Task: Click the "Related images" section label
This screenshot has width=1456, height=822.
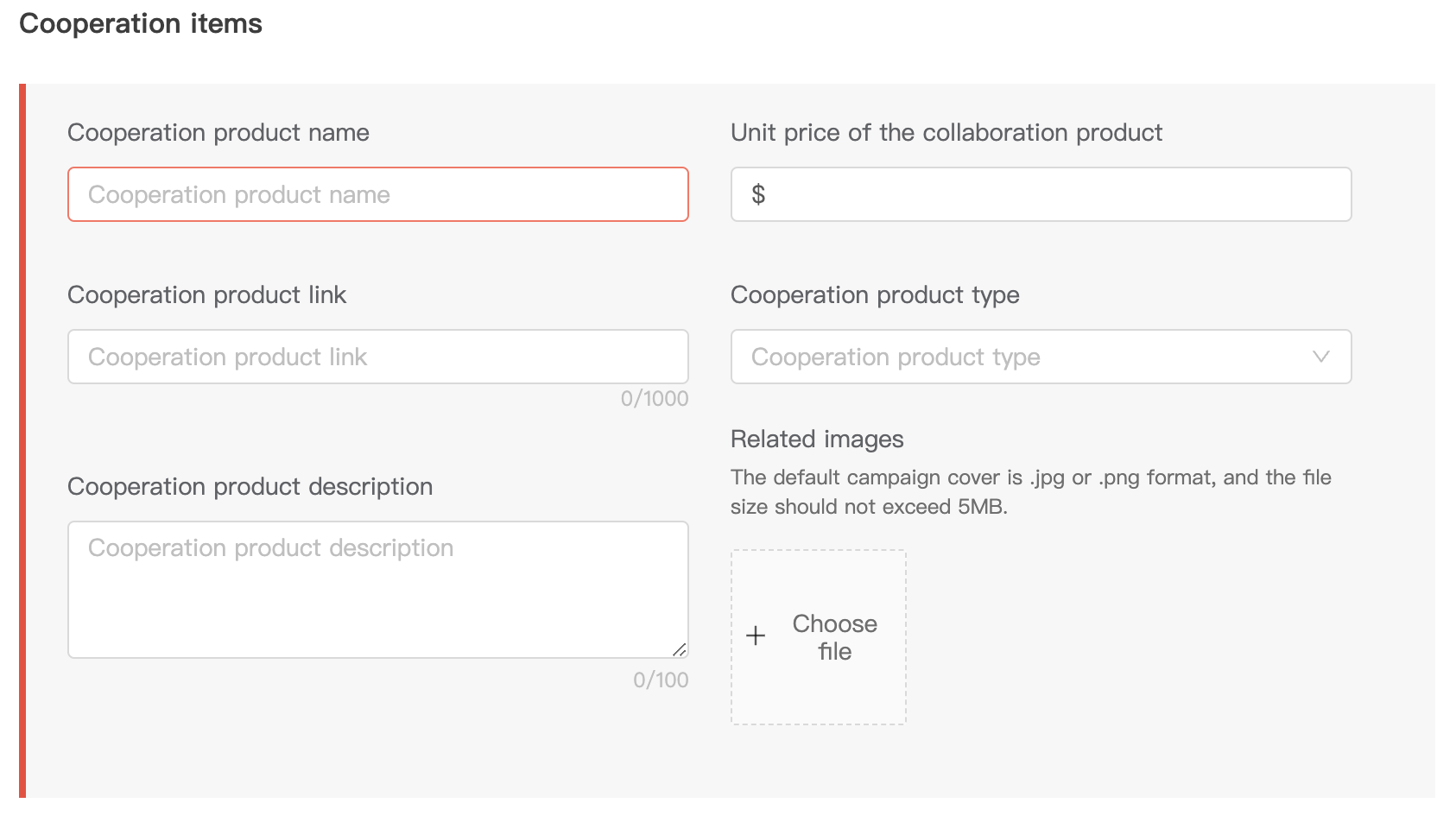Action: coord(817,439)
